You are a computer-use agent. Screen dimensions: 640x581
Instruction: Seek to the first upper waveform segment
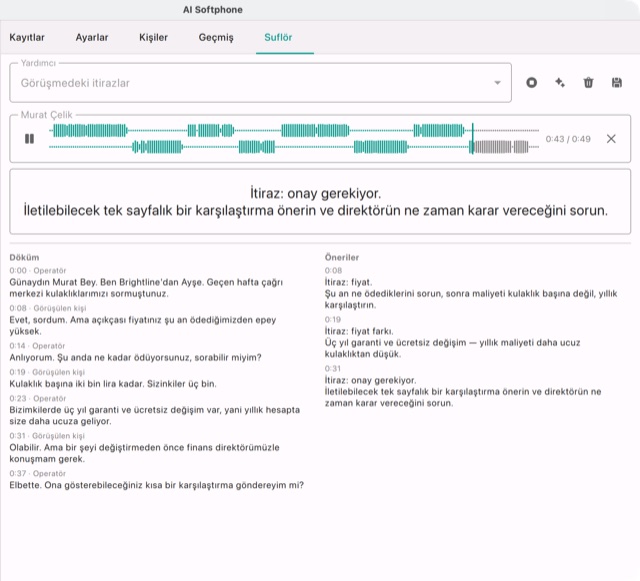pyautogui.click(x=90, y=131)
